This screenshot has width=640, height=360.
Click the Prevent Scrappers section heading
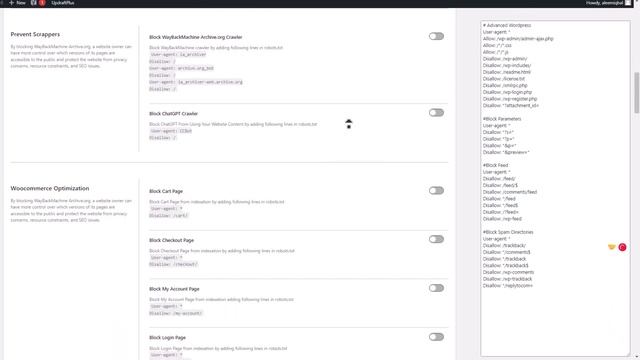(x=35, y=34)
